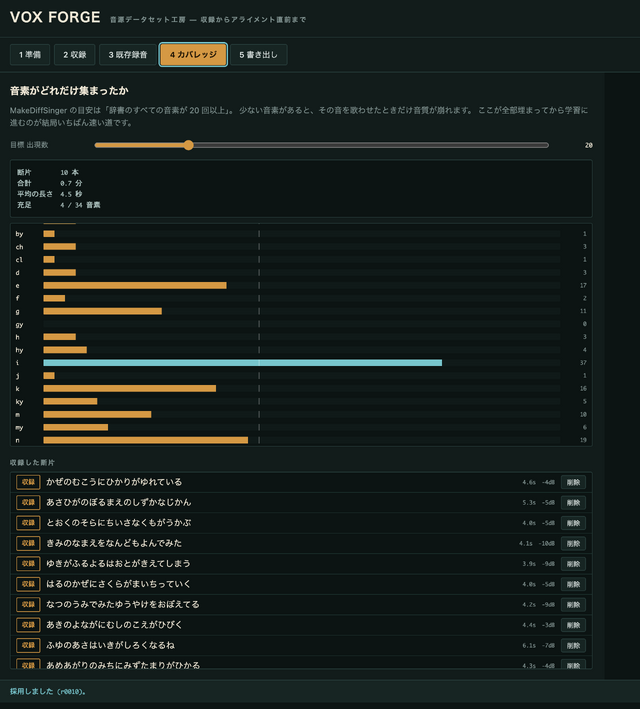This screenshot has width=640, height=709.
Task: Delete the あさひがのぼるまえのしずかなじかん clip
Action: click(573, 502)
